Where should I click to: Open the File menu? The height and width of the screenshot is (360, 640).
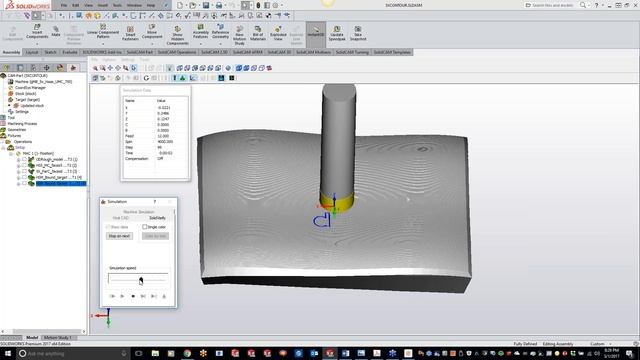(64, 5)
